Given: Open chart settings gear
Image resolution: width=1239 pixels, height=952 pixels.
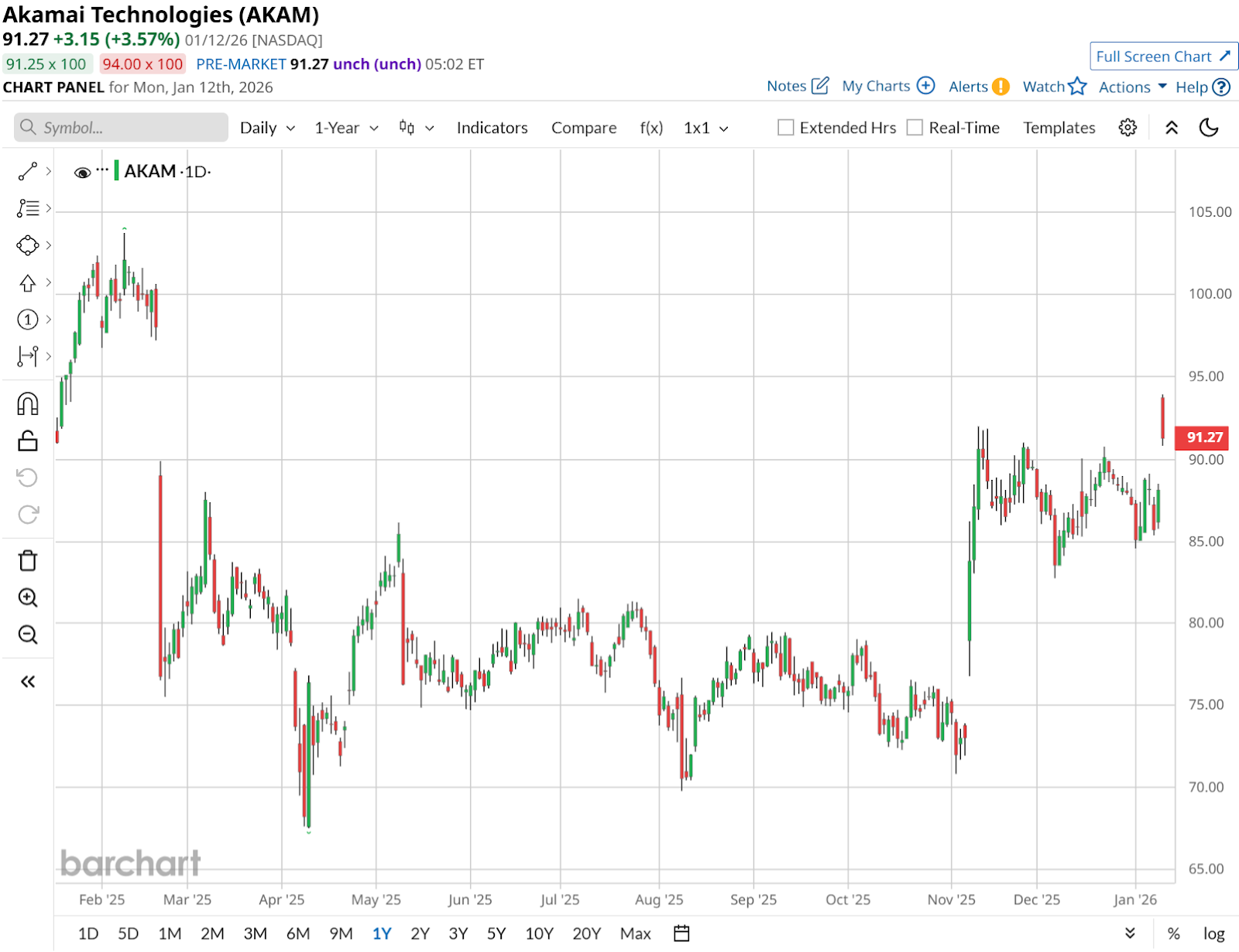Looking at the screenshot, I should click(x=1127, y=128).
